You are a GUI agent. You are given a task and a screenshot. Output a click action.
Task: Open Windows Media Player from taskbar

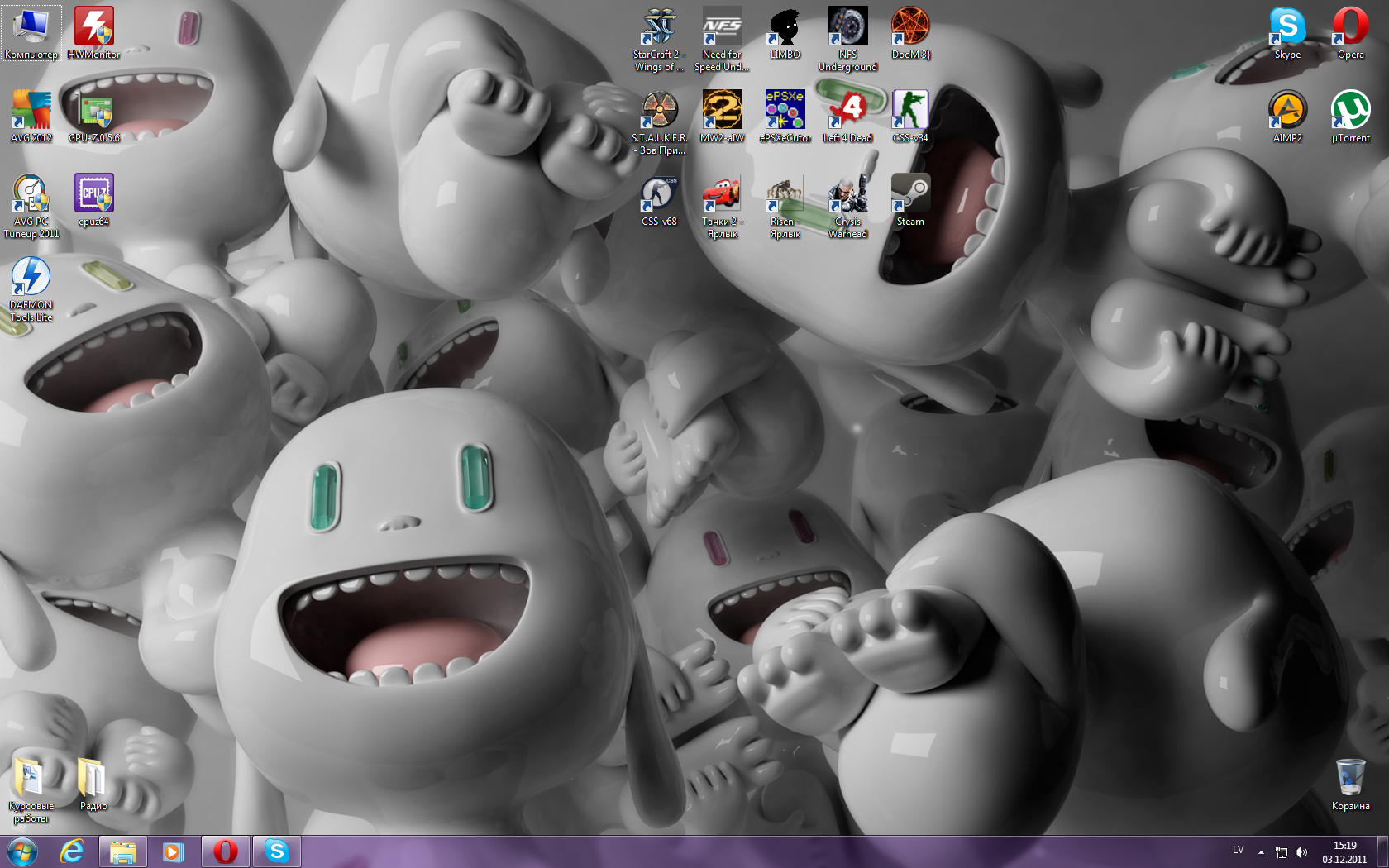[x=173, y=851]
